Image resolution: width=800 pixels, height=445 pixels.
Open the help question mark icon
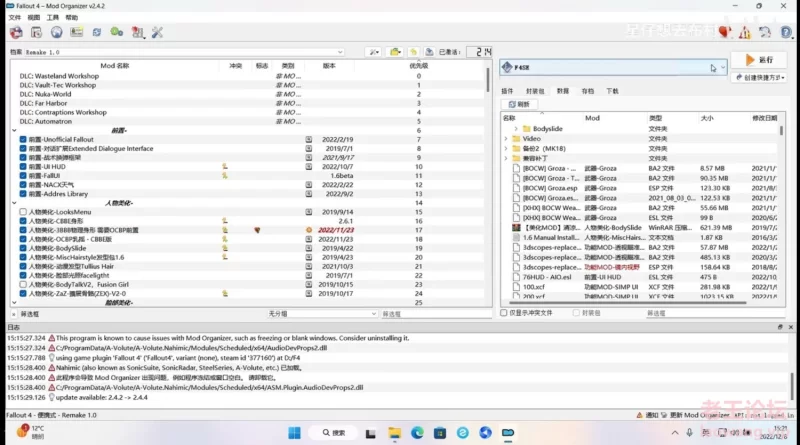(786, 33)
